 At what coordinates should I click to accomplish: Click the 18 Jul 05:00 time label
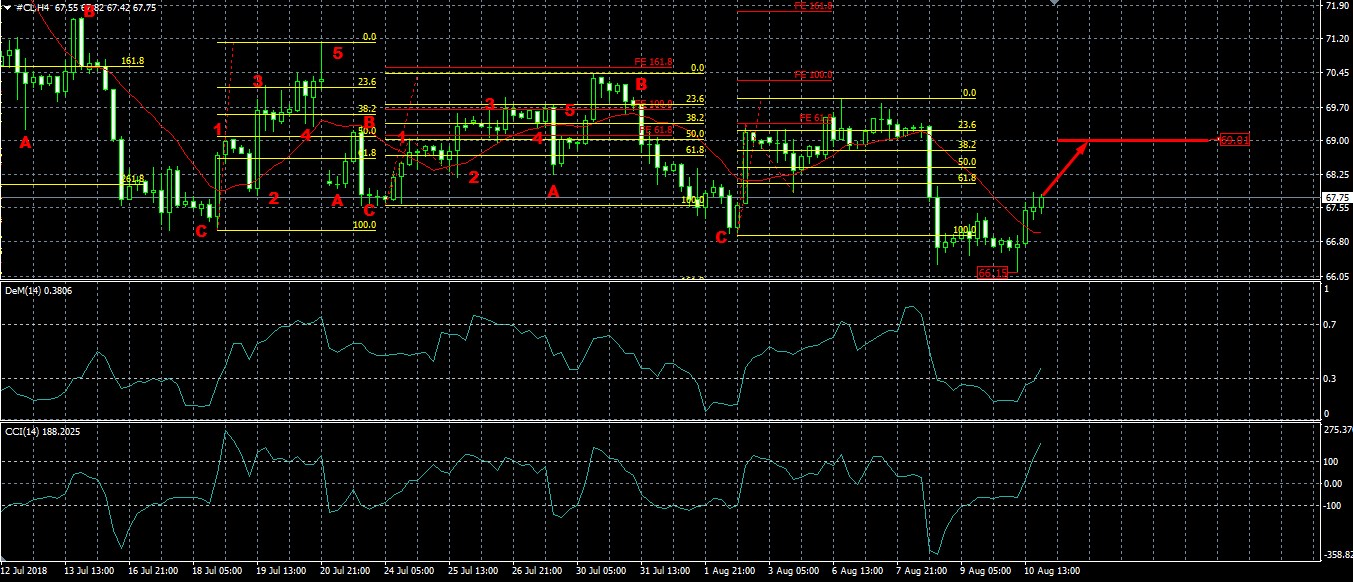coord(217,572)
